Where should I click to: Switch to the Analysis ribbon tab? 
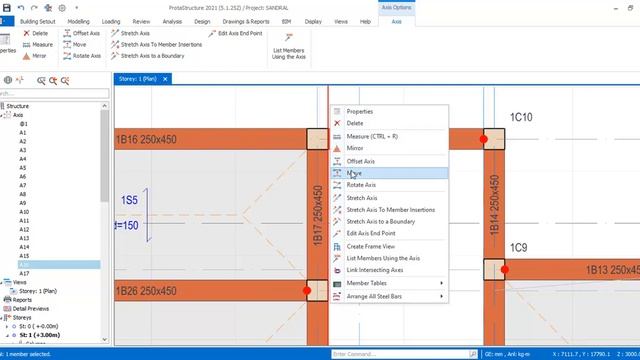coord(172,21)
